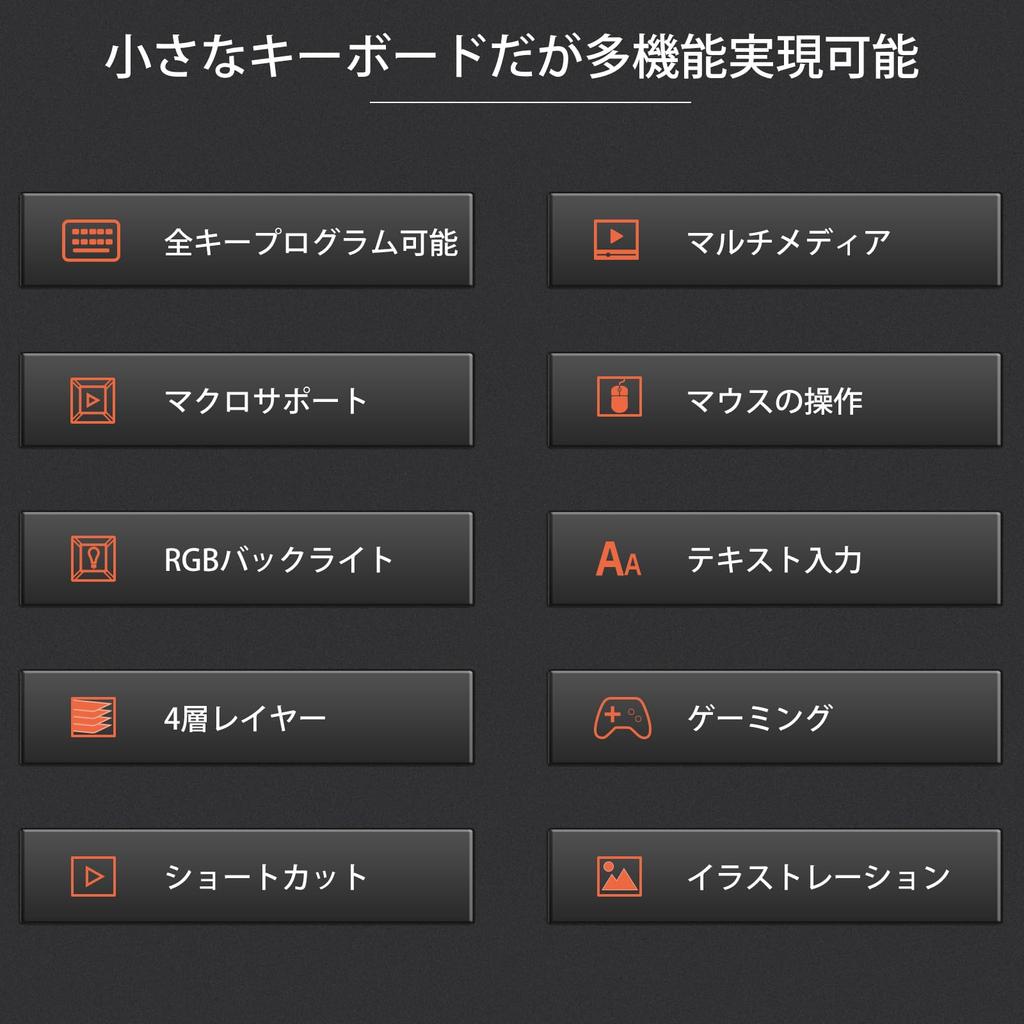Viewport: 1024px width, 1024px height.
Task: Select the マルチメディア button label
Action: (788, 242)
